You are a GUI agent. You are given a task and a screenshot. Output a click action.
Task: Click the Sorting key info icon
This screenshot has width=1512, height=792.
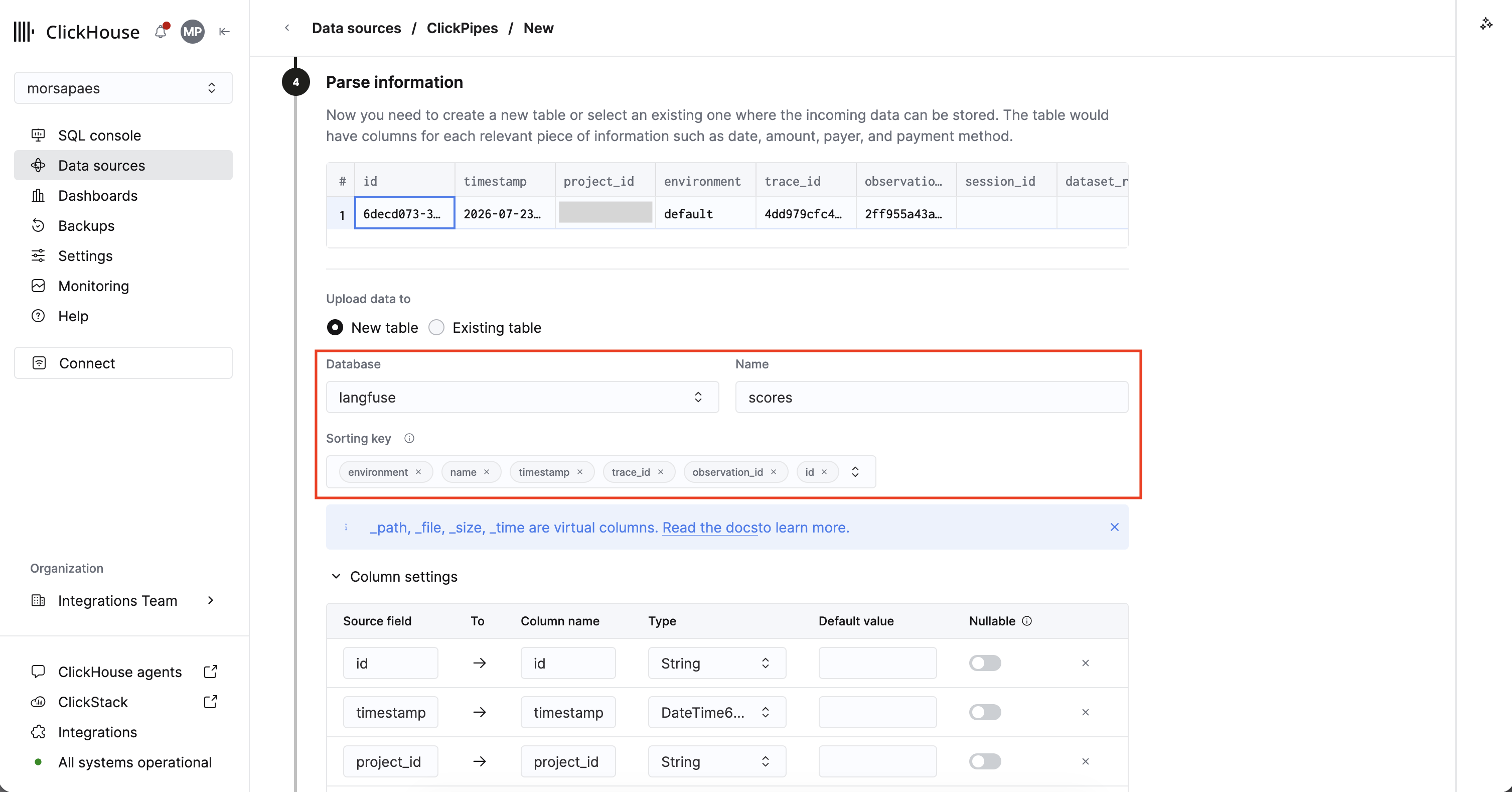[x=409, y=439]
